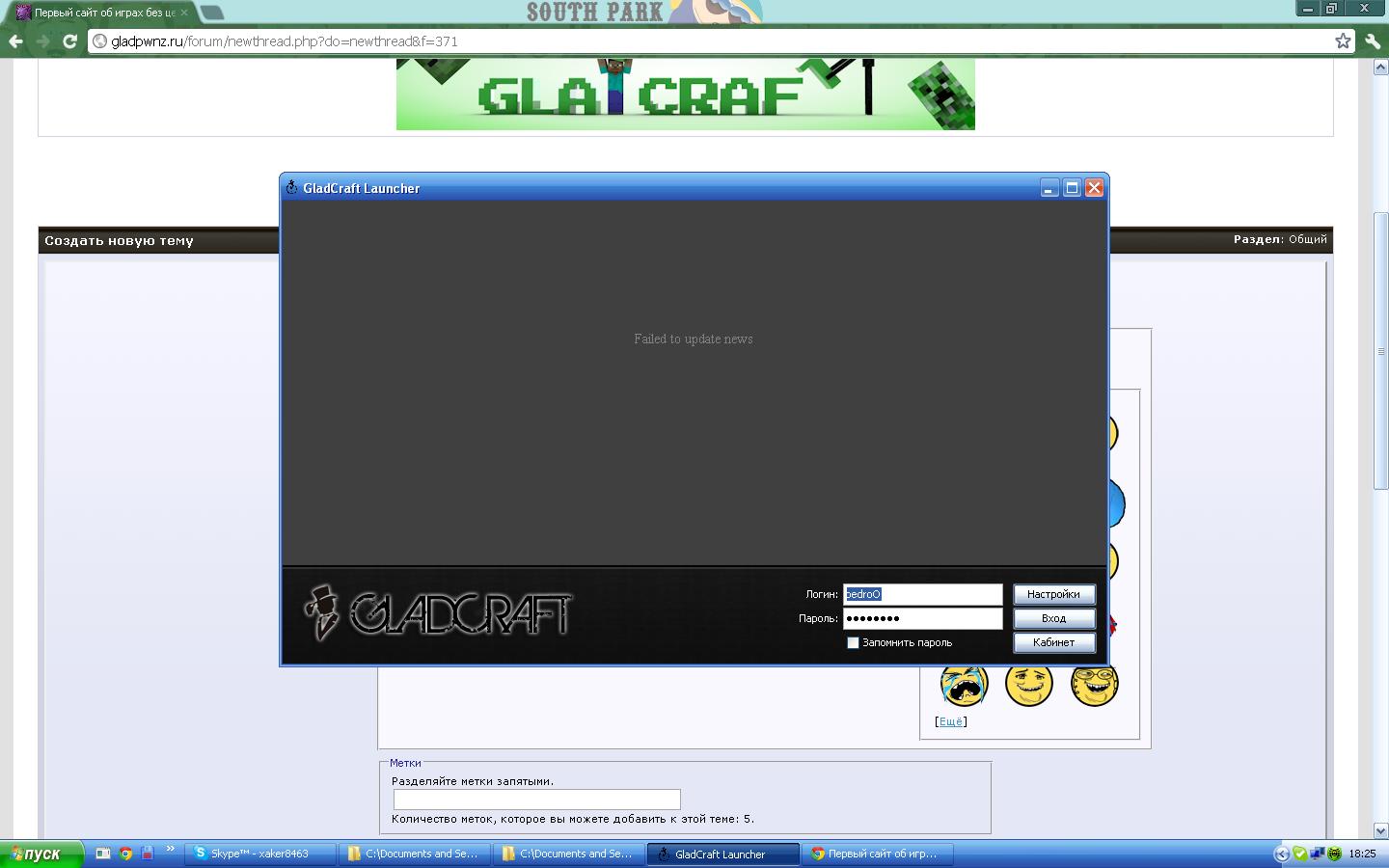Pick the glasses-wearing laughing emoticon
Screen dimensions: 1389x868
(x=1094, y=685)
